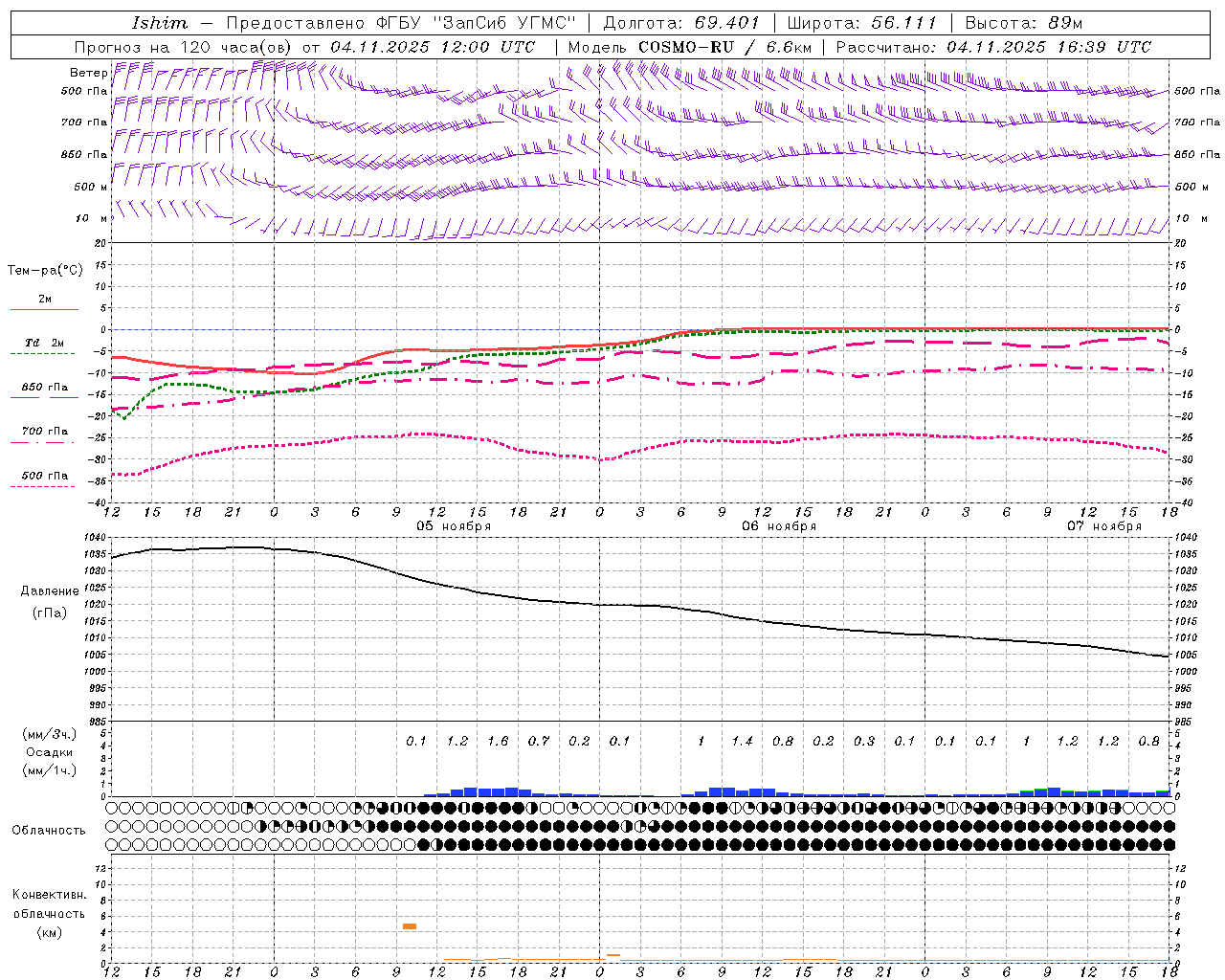Image resolution: width=1225 pixels, height=980 pixels.
Task: Click the (км) unit under convective cloud label
Action: [49, 933]
